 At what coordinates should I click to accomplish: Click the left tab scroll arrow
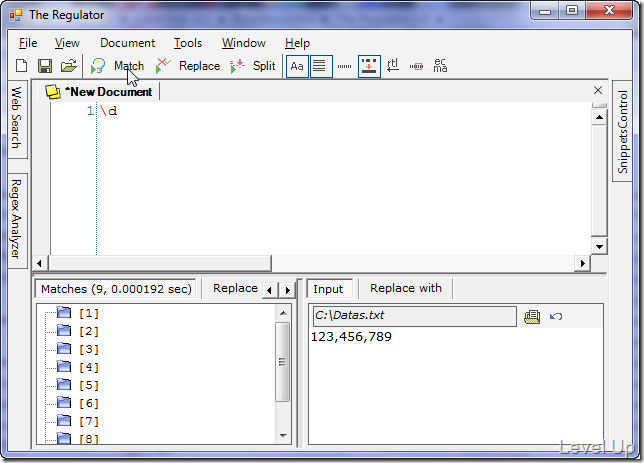click(269, 290)
